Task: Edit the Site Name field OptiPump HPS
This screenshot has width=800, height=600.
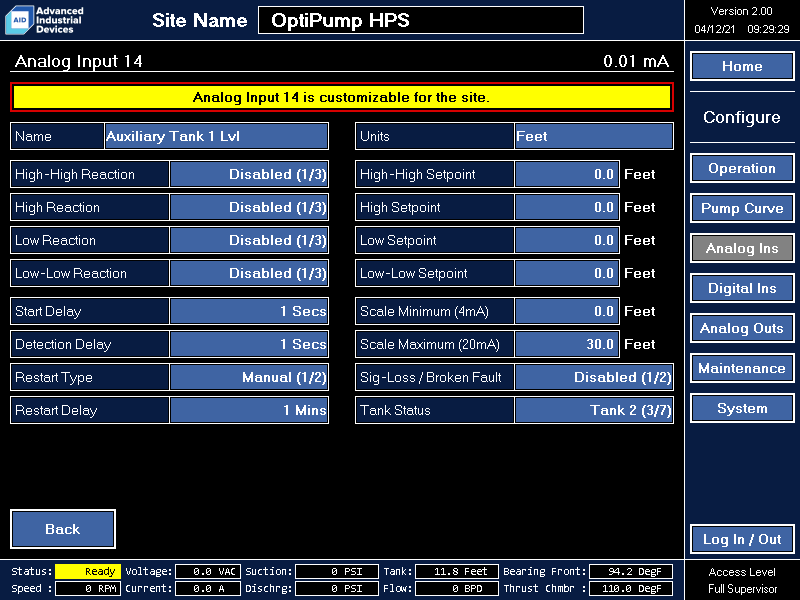Action: [421, 20]
